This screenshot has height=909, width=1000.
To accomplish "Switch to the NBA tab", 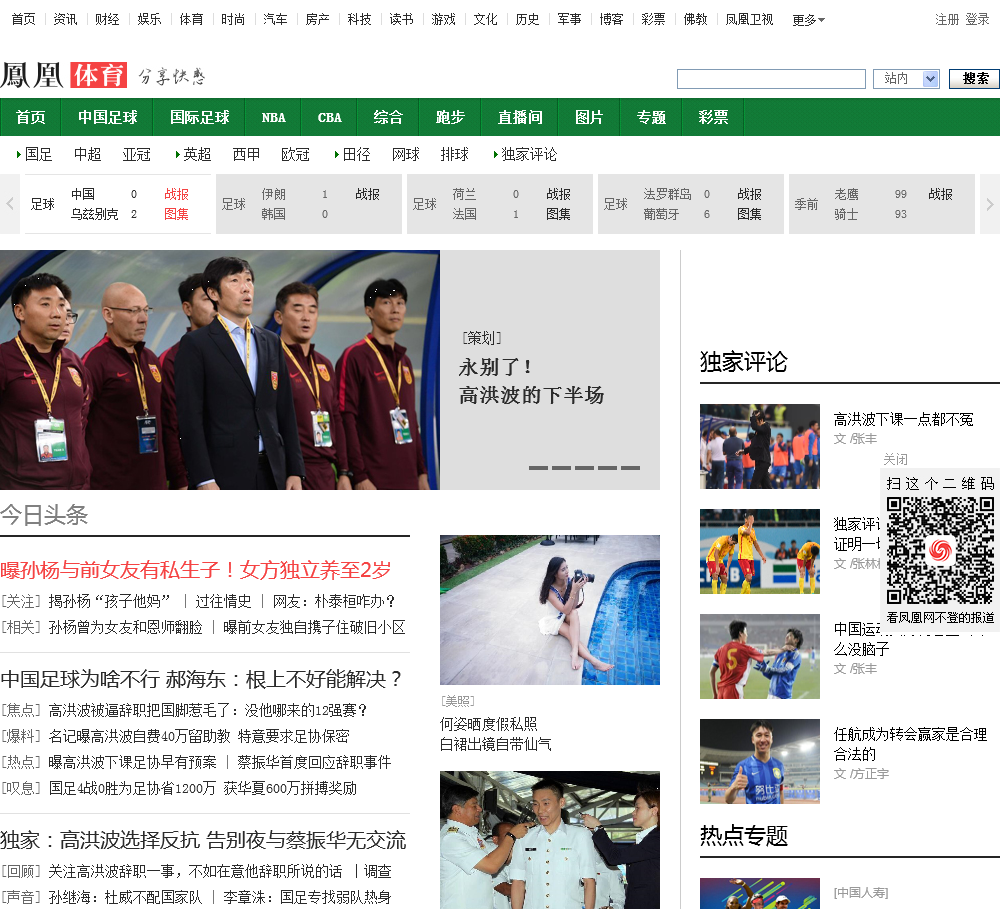I will click(x=274, y=117).
